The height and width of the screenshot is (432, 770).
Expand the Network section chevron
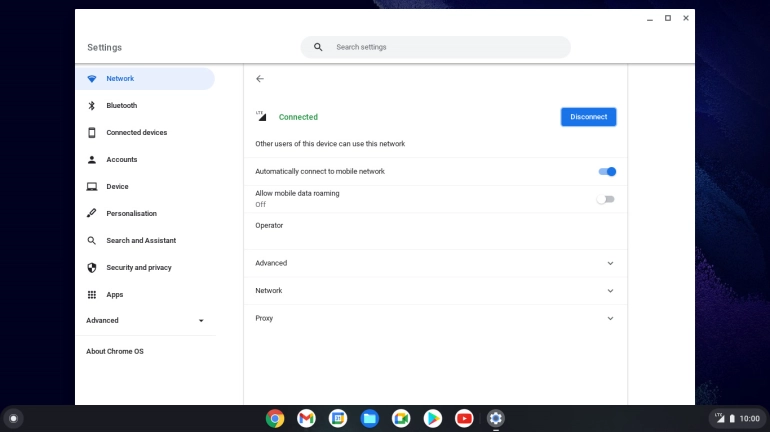(610, 291)
